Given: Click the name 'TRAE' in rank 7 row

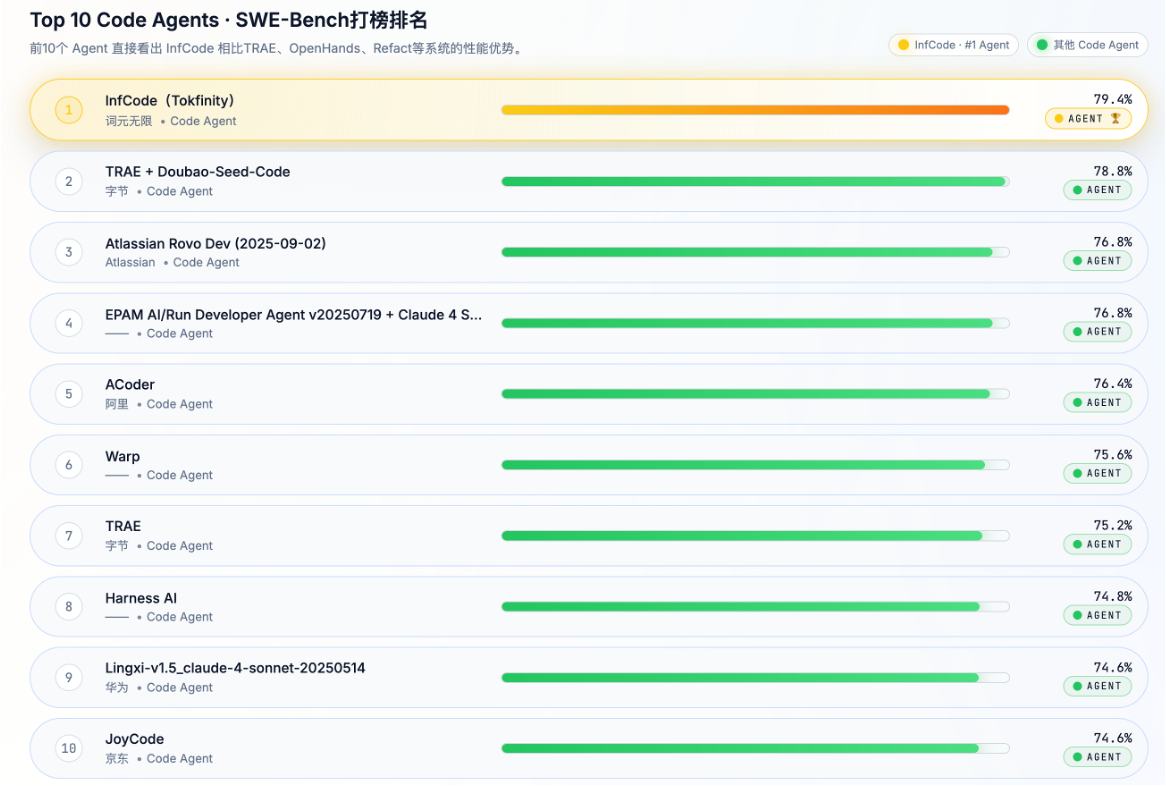Looking at the screenshot, I should coord(123,526).
